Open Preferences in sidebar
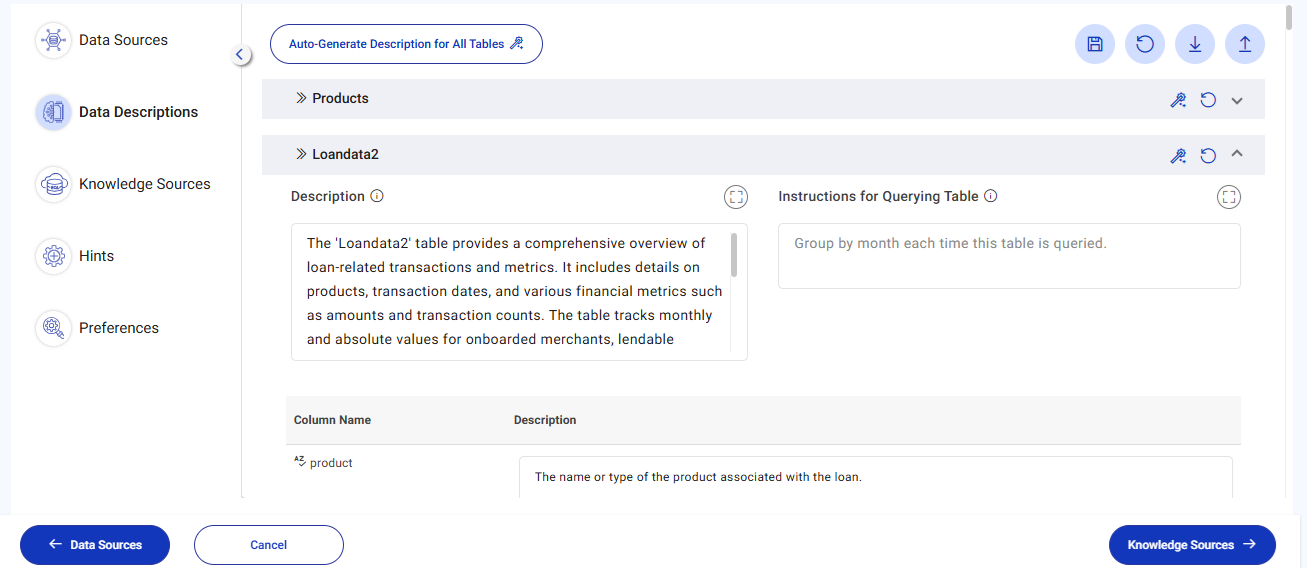1307x573 pixels. pos(118,328)
